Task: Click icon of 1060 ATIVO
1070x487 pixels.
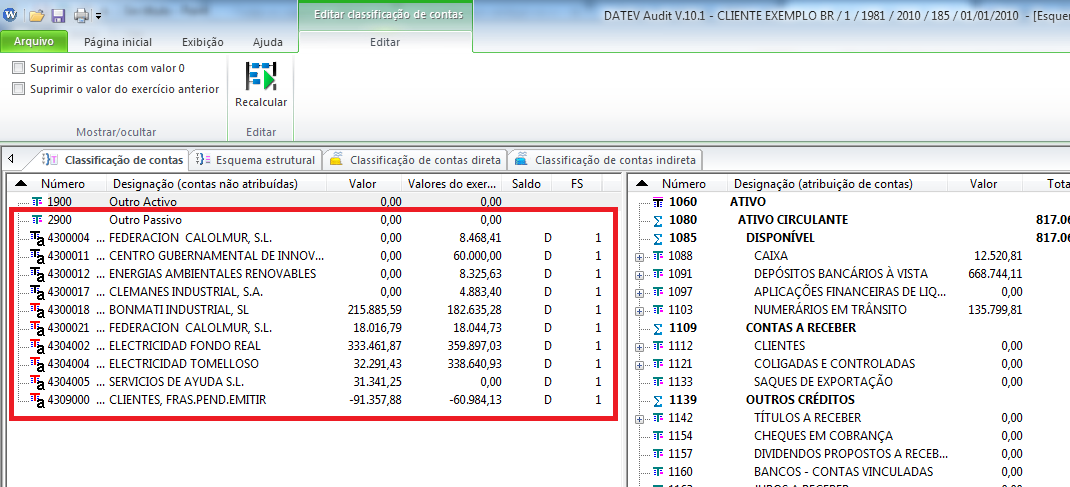Action: click(659, 202)
